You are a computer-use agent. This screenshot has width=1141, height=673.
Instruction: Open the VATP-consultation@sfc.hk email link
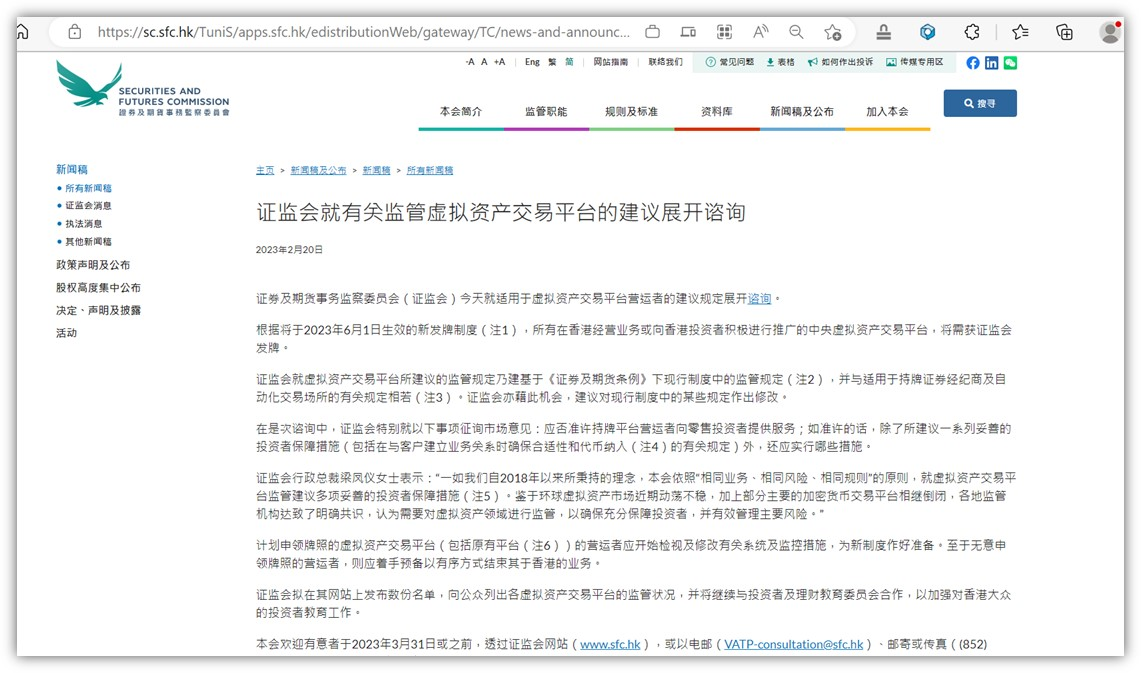[x=793, y=644]
